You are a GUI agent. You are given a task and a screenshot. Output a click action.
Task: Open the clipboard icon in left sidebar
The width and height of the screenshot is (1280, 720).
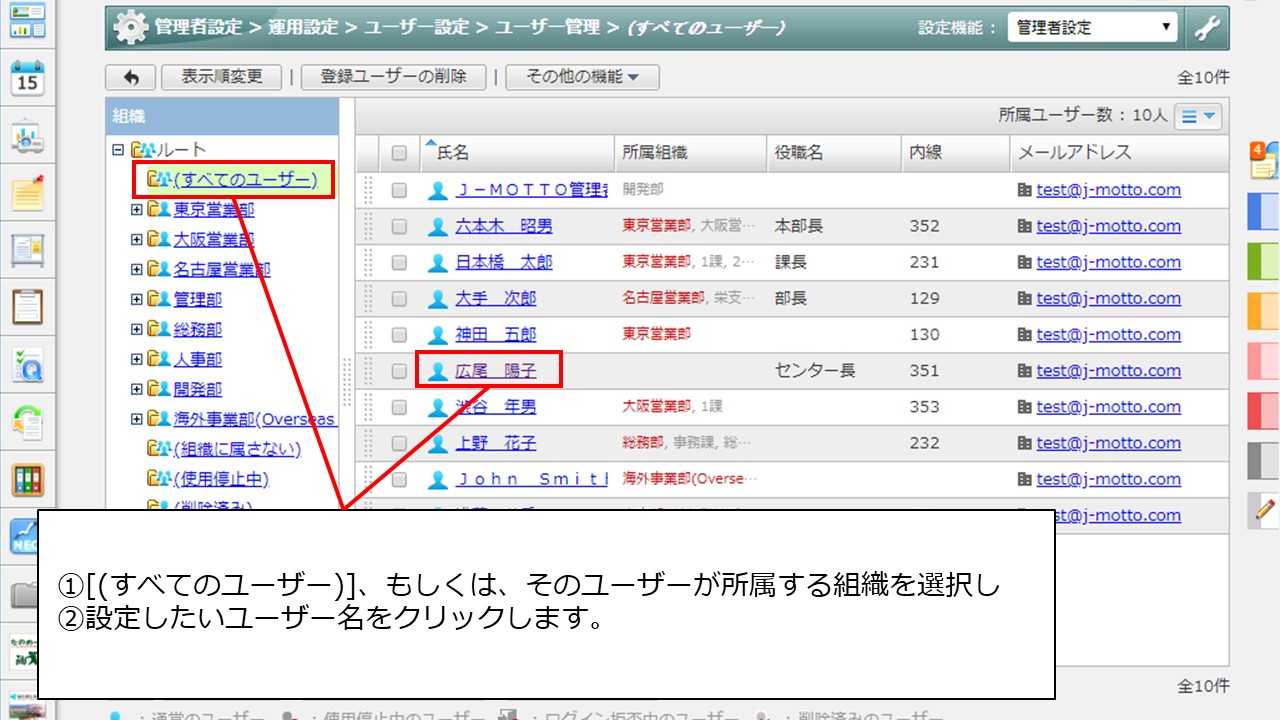[27, 305]
